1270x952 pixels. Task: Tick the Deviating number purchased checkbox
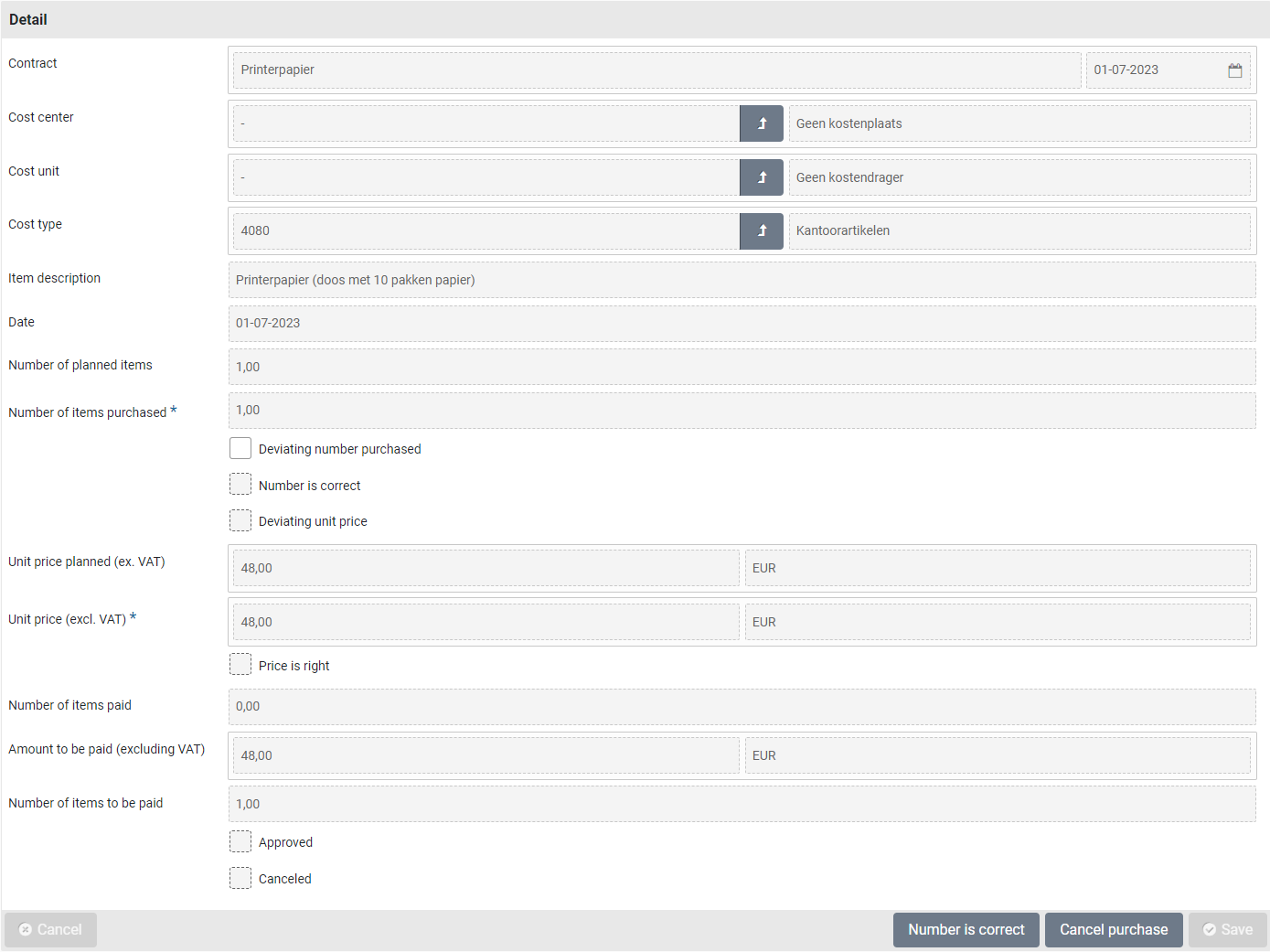(240, 448)
